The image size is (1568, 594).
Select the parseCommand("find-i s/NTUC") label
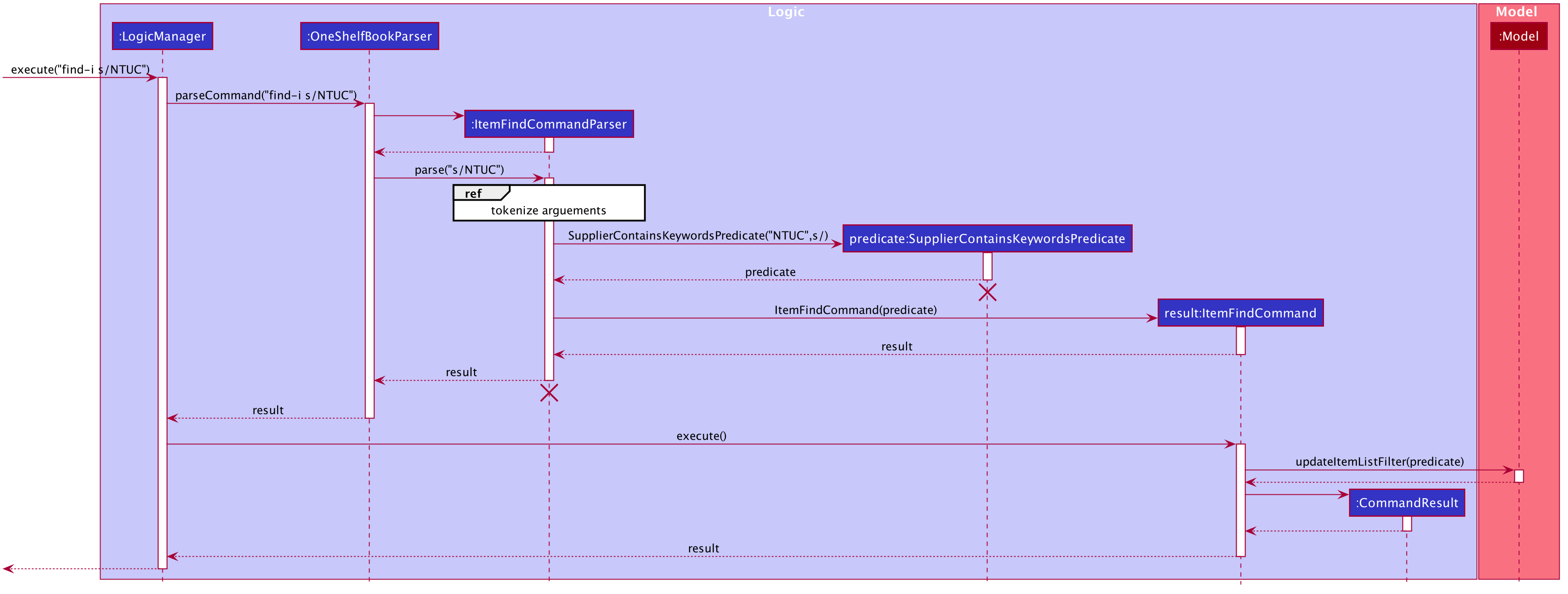[x=266, y=95]
